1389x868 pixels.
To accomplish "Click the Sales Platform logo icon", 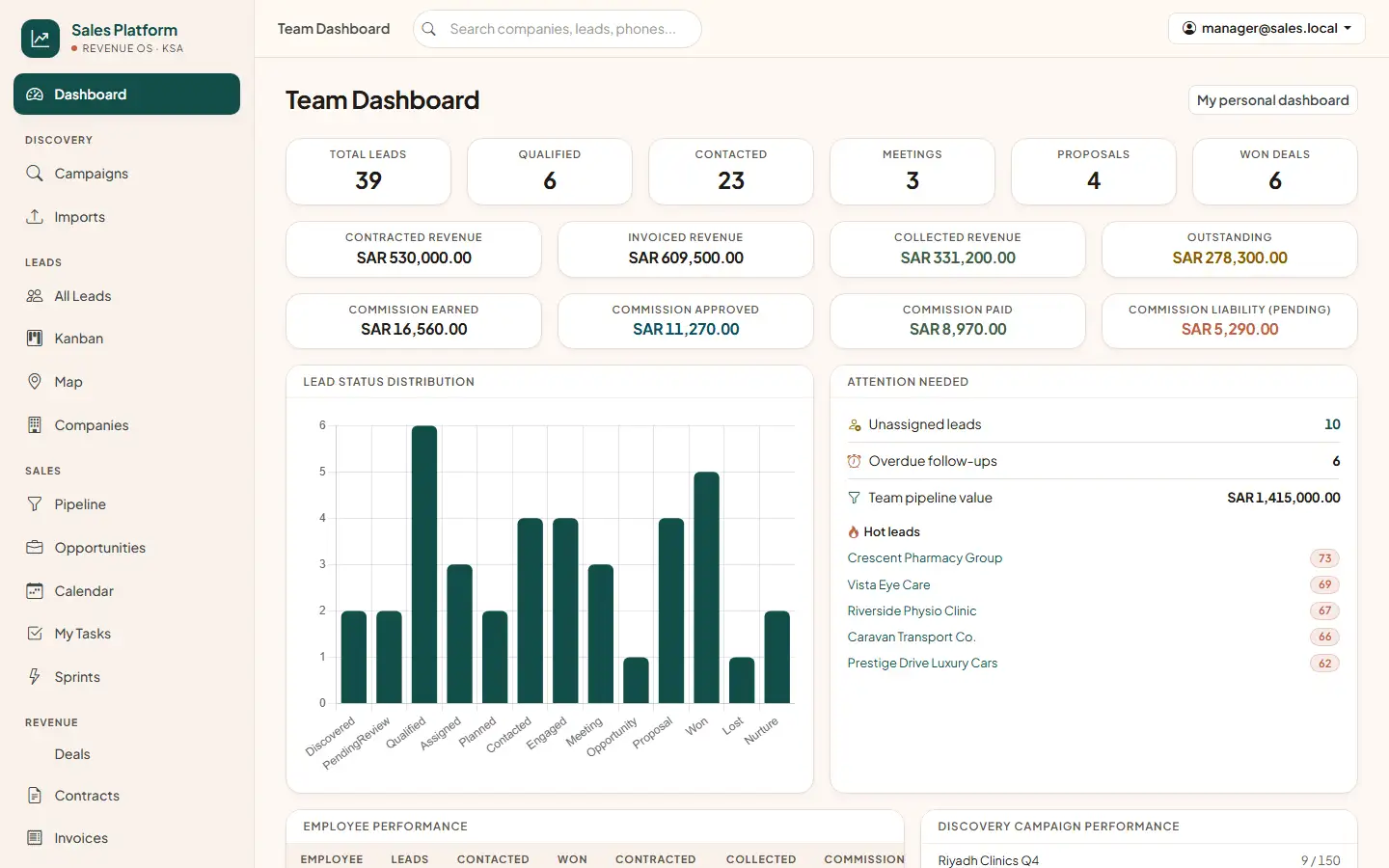I will 41,39.
